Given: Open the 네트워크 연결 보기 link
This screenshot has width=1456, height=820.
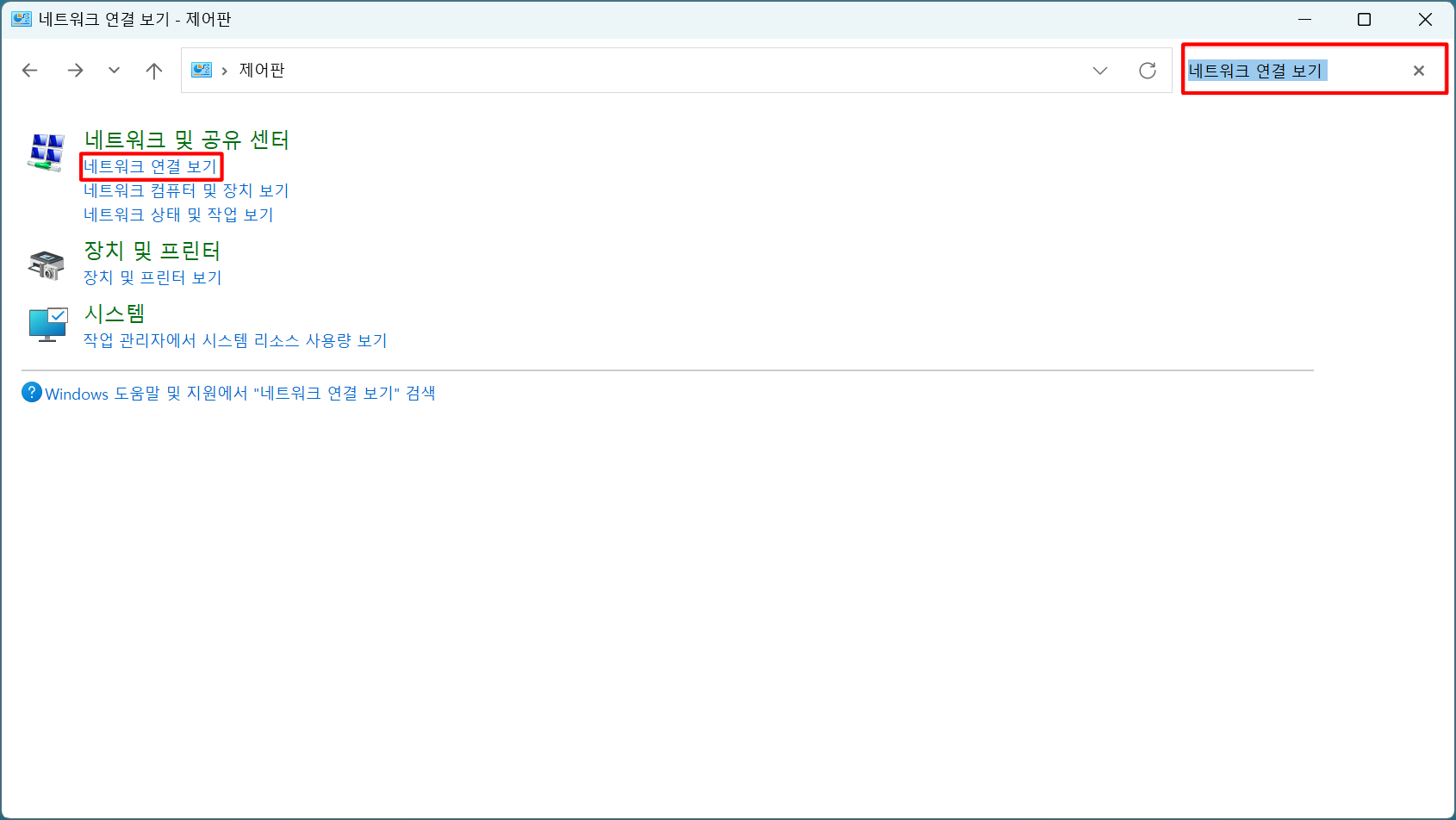Looking at the screenshot, I should coord(151,166).
